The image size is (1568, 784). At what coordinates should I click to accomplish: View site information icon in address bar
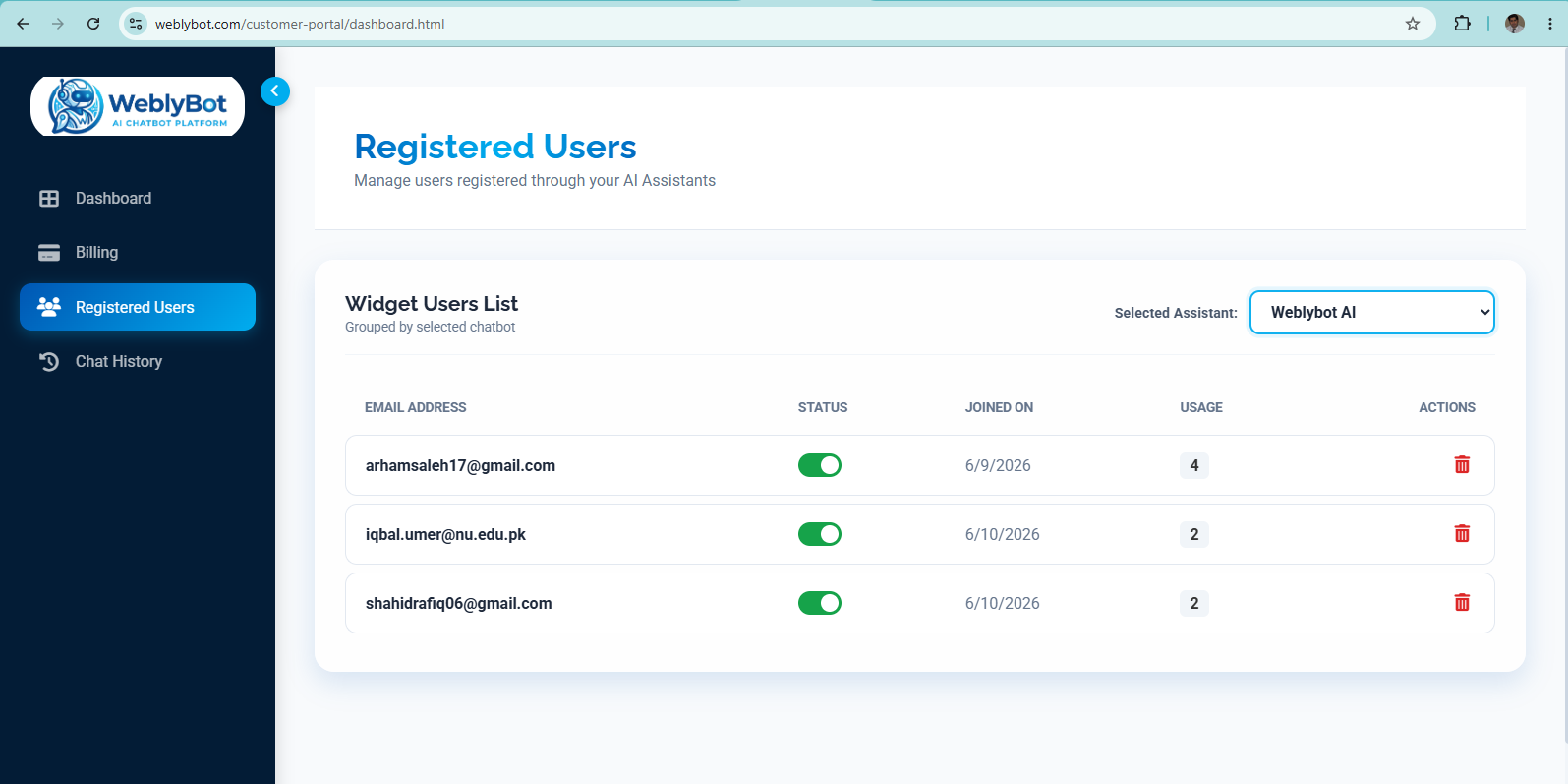click(136, 24)
